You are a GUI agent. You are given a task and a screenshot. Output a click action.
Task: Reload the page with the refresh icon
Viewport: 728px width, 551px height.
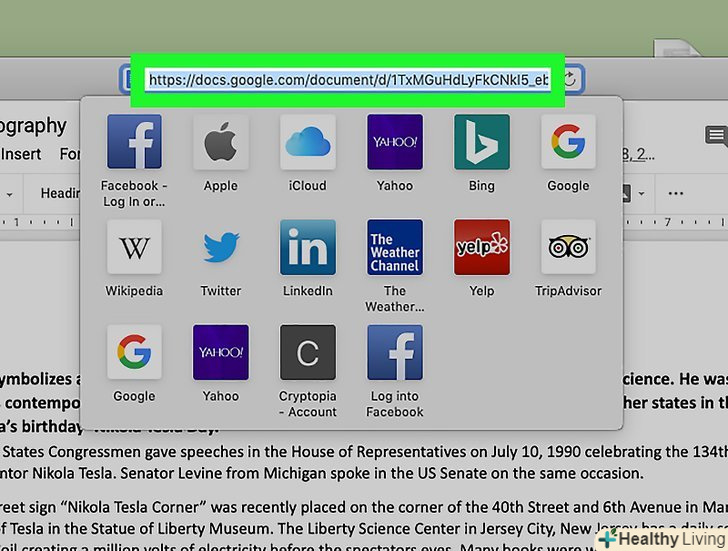click(x=569, y=80)
